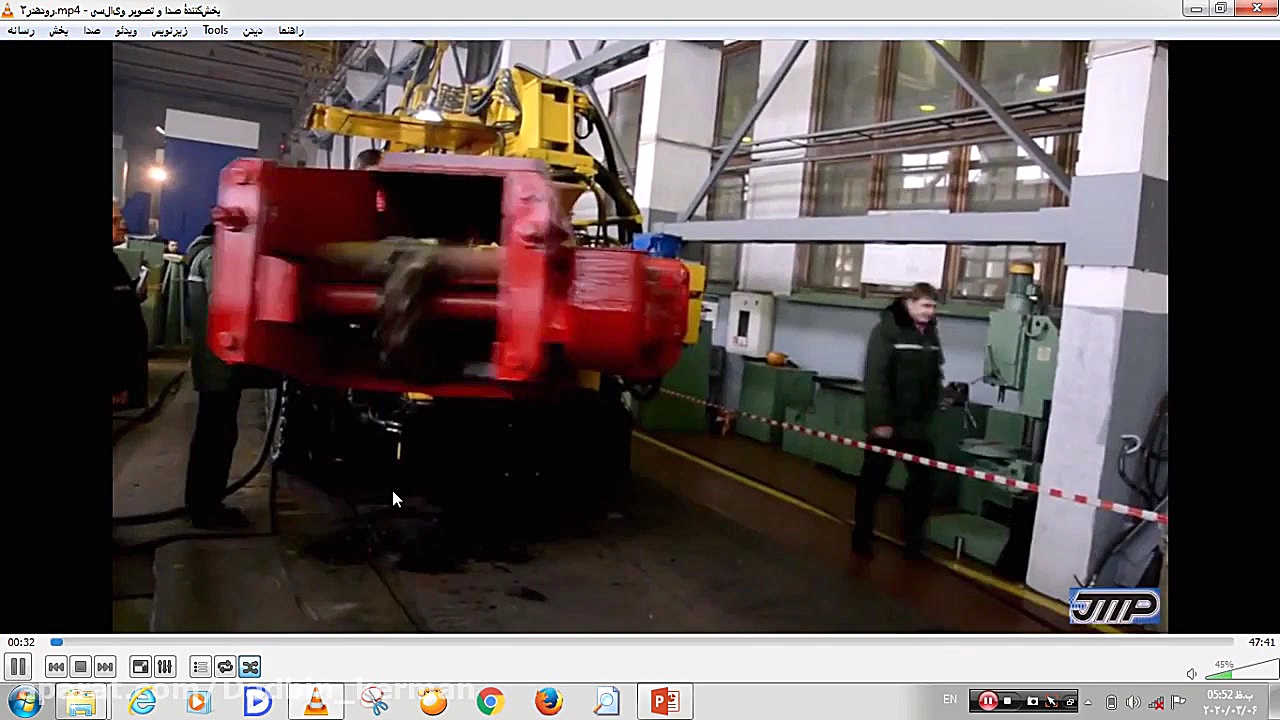This screenshot has height=720, width=1280.
Task: Stop the screen recorder
Action: click(1007, 701)
